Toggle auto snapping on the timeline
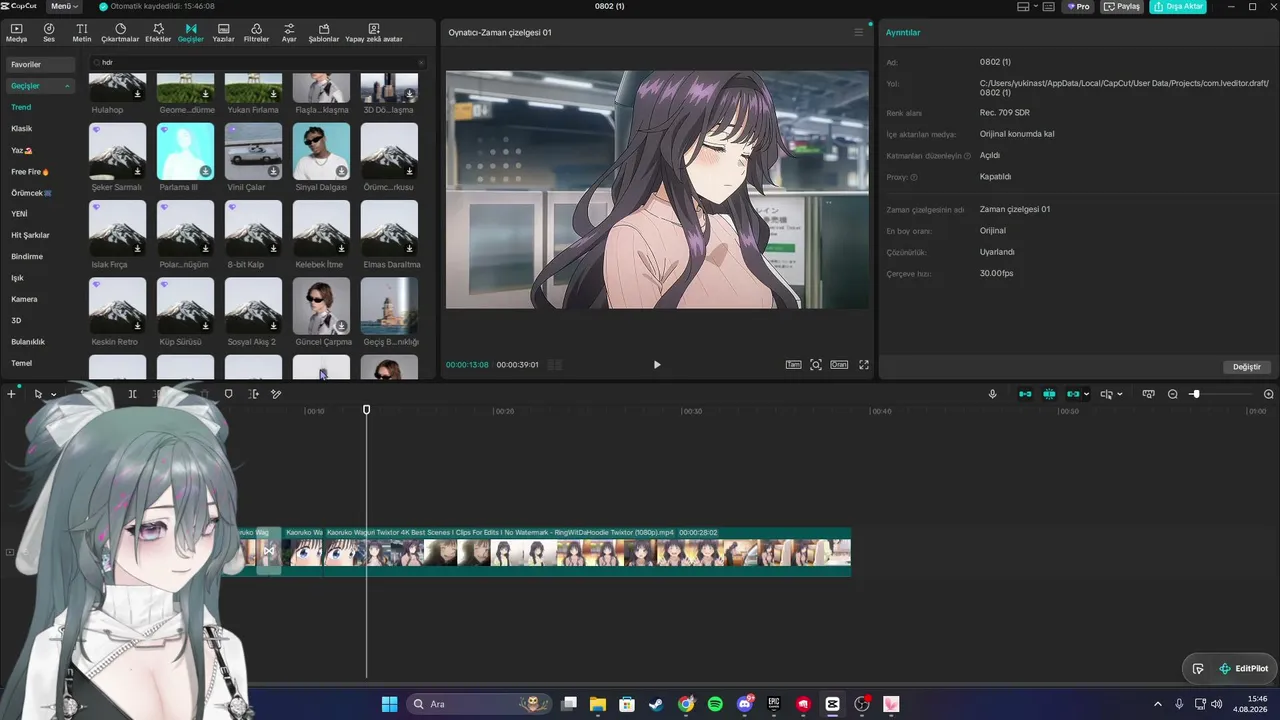Viewport: 1280px width, 720px height. [1049, 394]
